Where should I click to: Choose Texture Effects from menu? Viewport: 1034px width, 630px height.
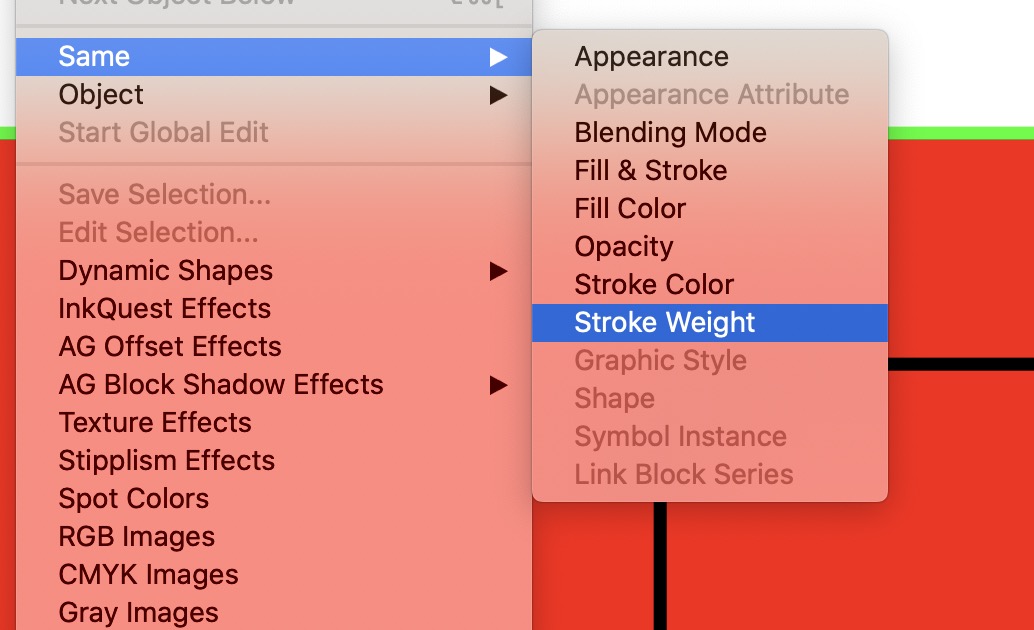tap(155, 423)
